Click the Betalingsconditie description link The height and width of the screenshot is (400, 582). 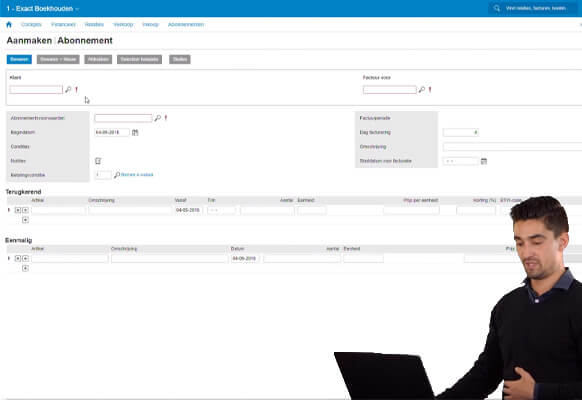pyautogui.click(x=137, y=175)
